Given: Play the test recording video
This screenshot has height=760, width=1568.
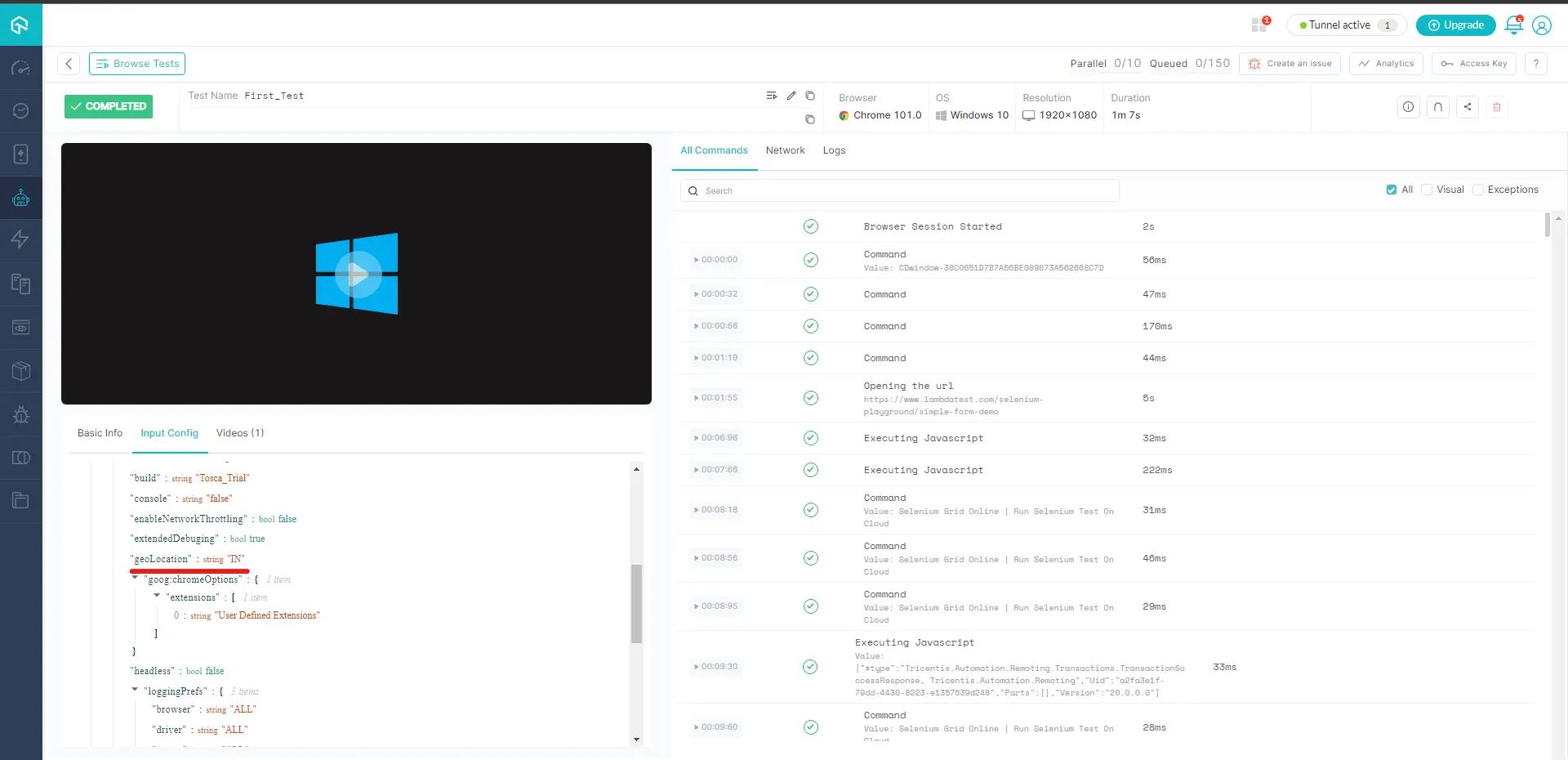Looking at the screenshot, I should point(357,274).
